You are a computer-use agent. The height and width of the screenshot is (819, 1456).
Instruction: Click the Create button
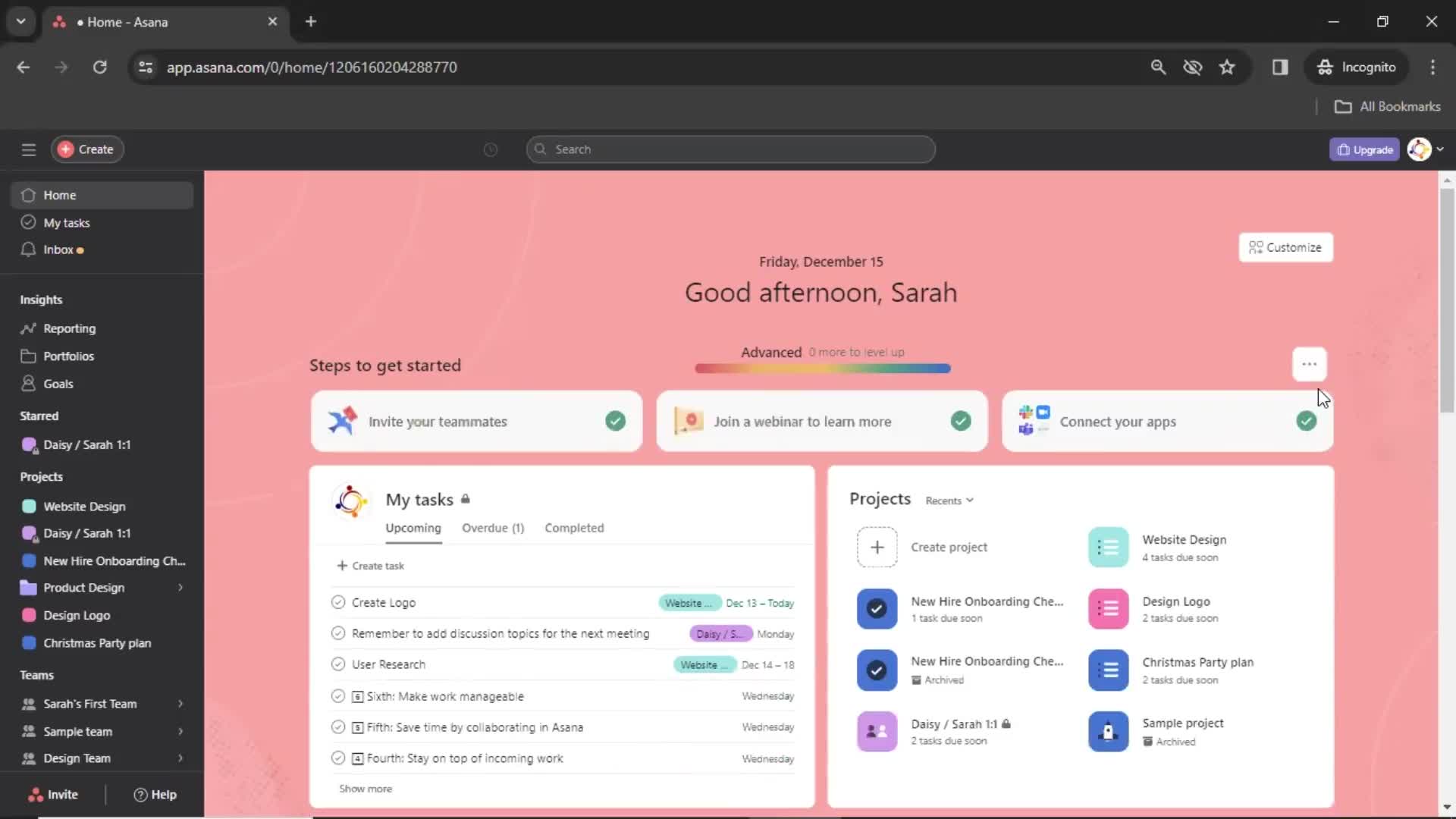[87, 149]
